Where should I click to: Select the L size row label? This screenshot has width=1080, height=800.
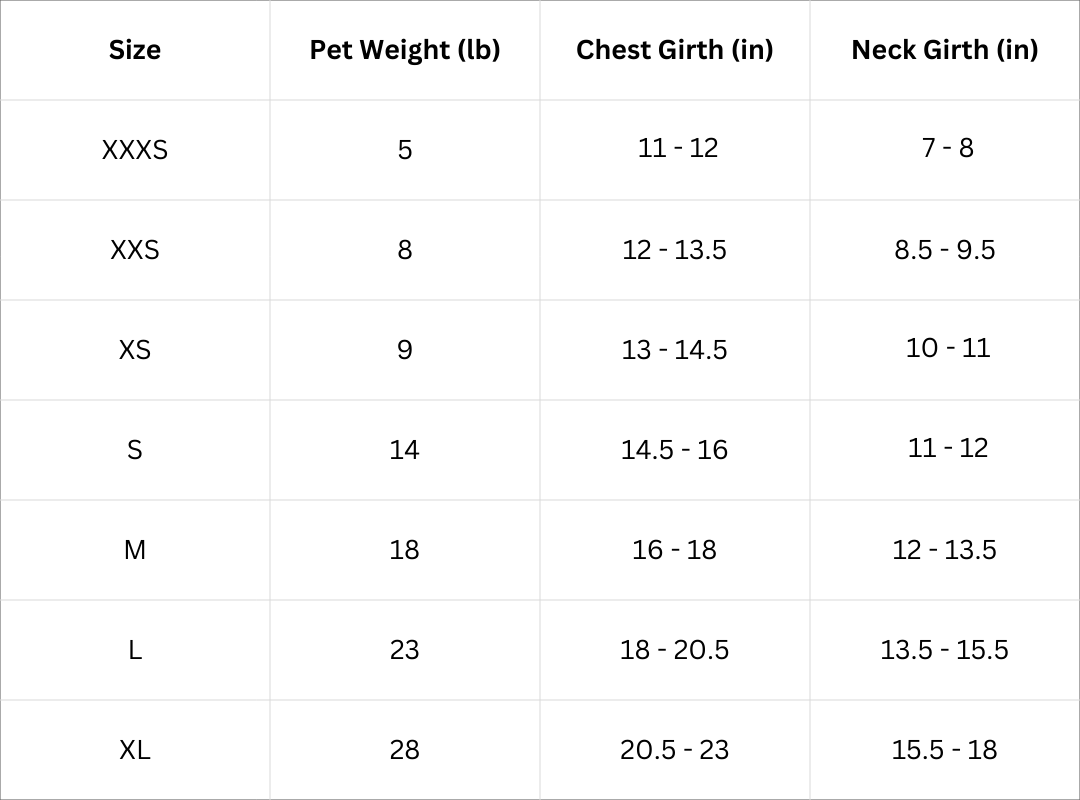pos(135,650)
